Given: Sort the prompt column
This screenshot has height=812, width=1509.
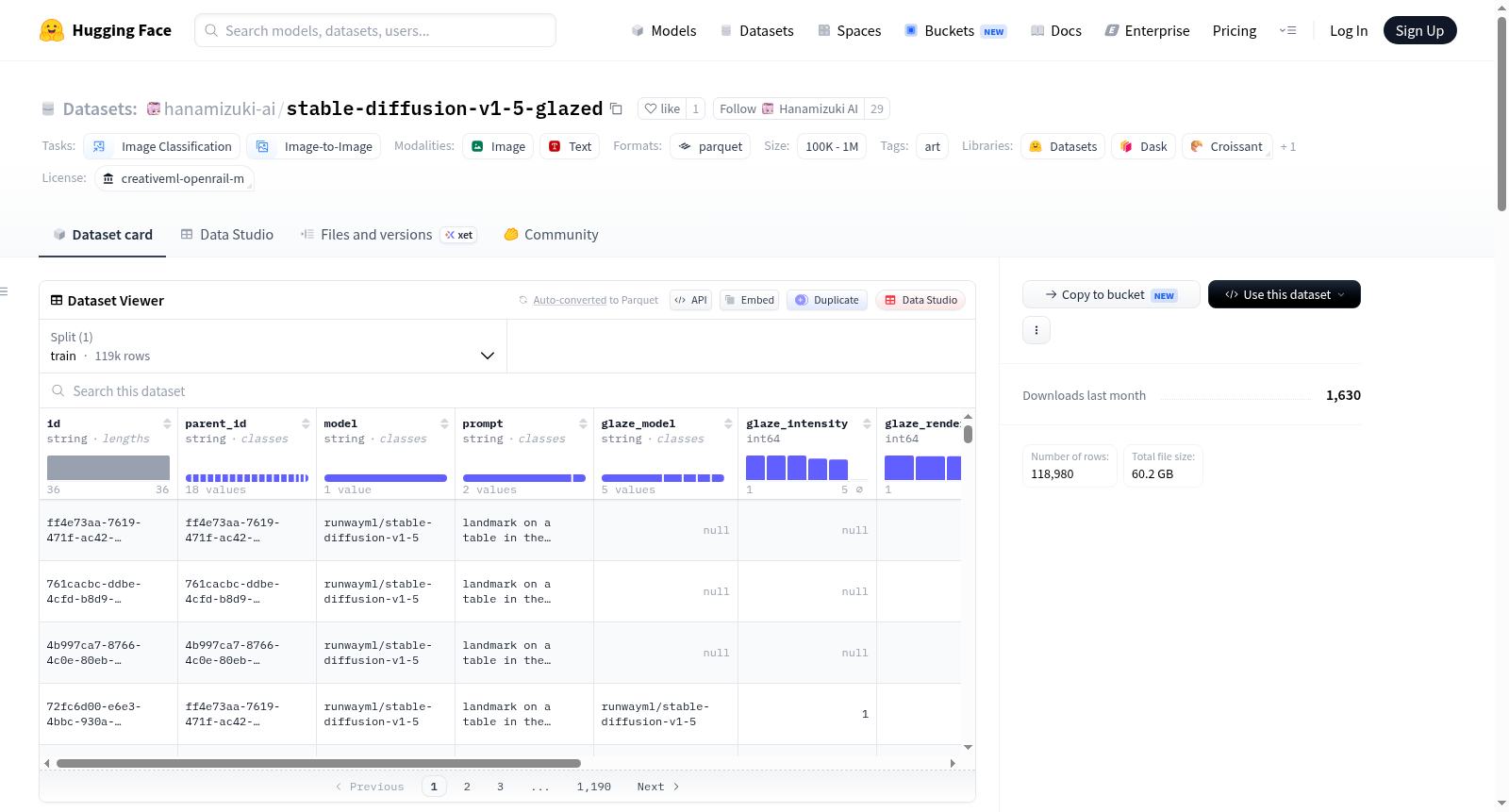Looking at the screenshot, I should (583, 423).
